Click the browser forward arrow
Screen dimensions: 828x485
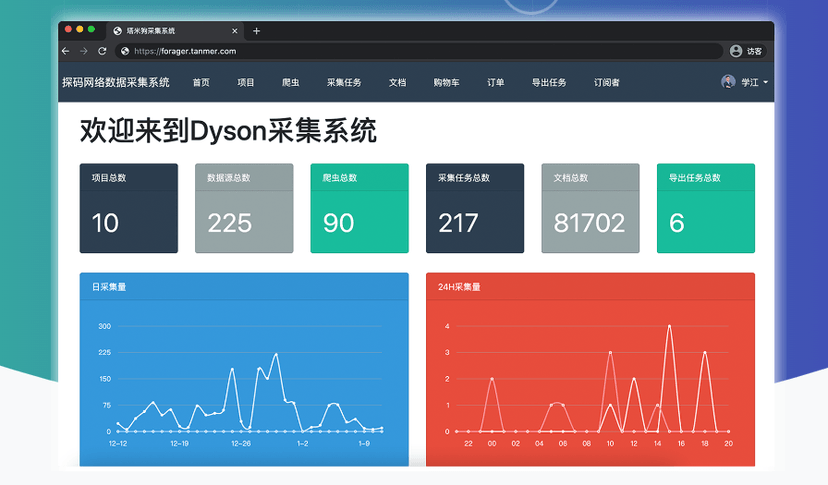[x=83, y=51]
